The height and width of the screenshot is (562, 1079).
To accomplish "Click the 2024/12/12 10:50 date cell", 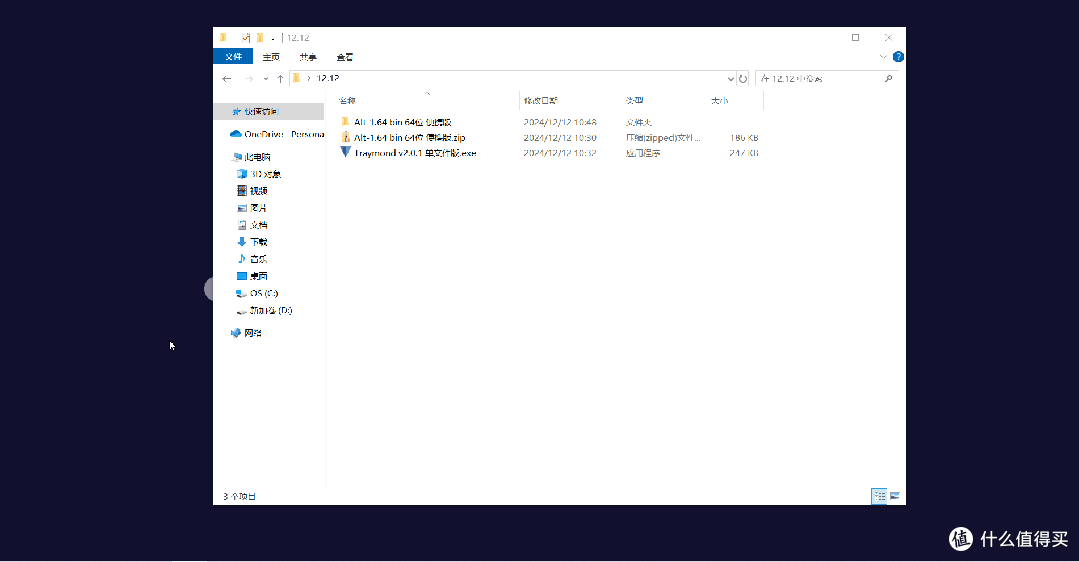I will 559,138.
